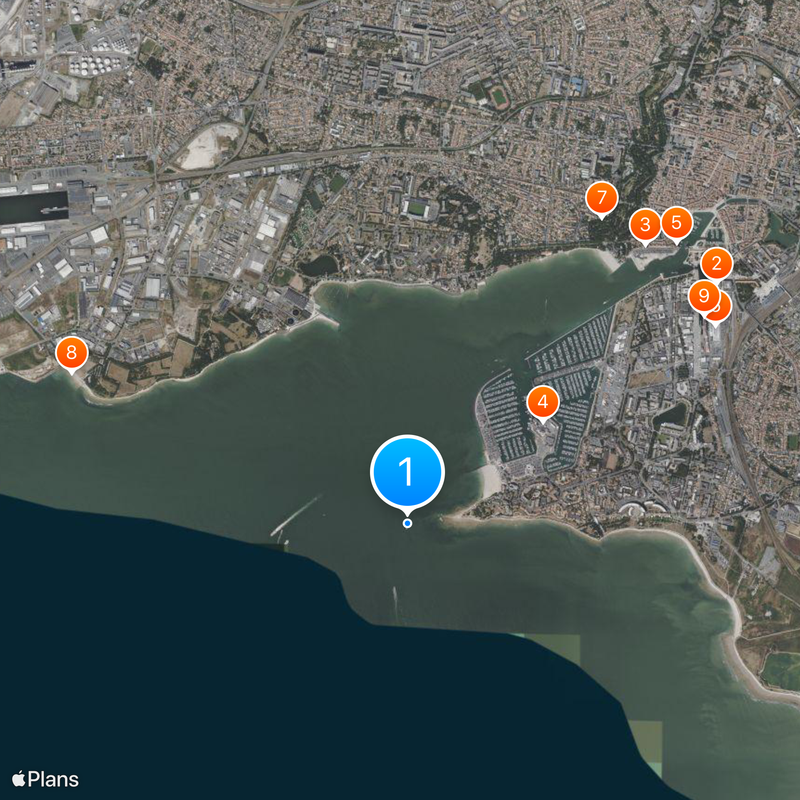Tap the orange pin numbered 2
This screenshot has height=800, width=800.
716,264
